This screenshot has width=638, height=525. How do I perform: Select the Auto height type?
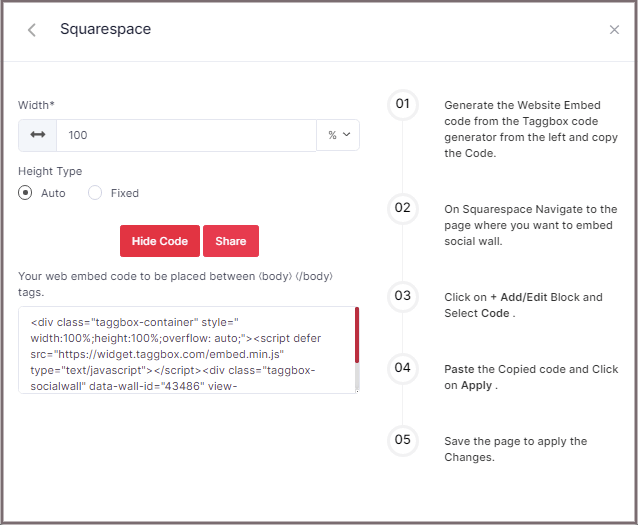tap(26, 193)
